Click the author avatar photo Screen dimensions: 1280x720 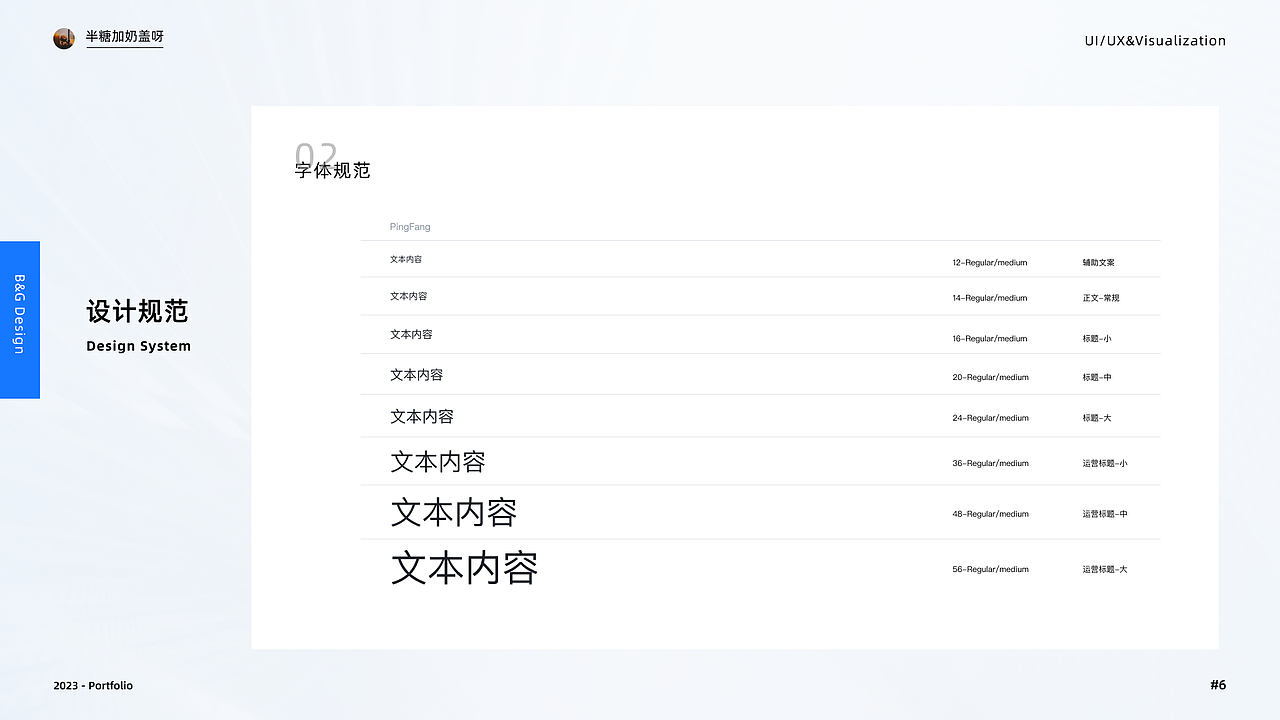(x=64, y=39)
